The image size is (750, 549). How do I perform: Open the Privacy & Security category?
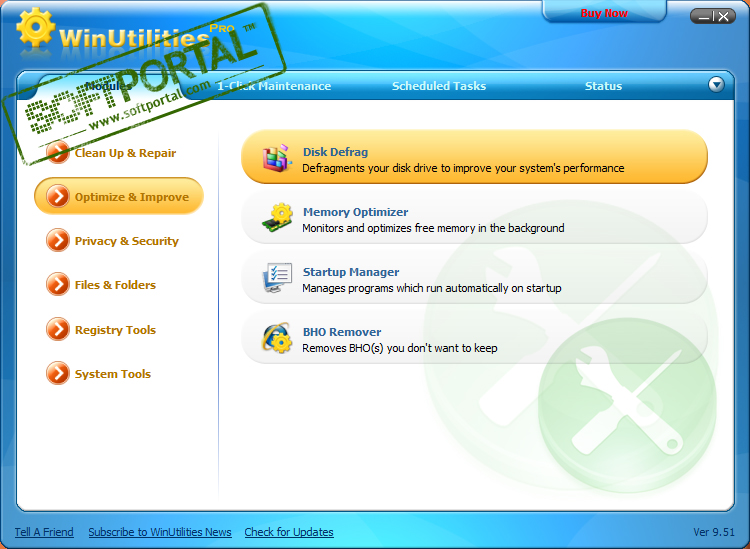(x=126, y=241)
